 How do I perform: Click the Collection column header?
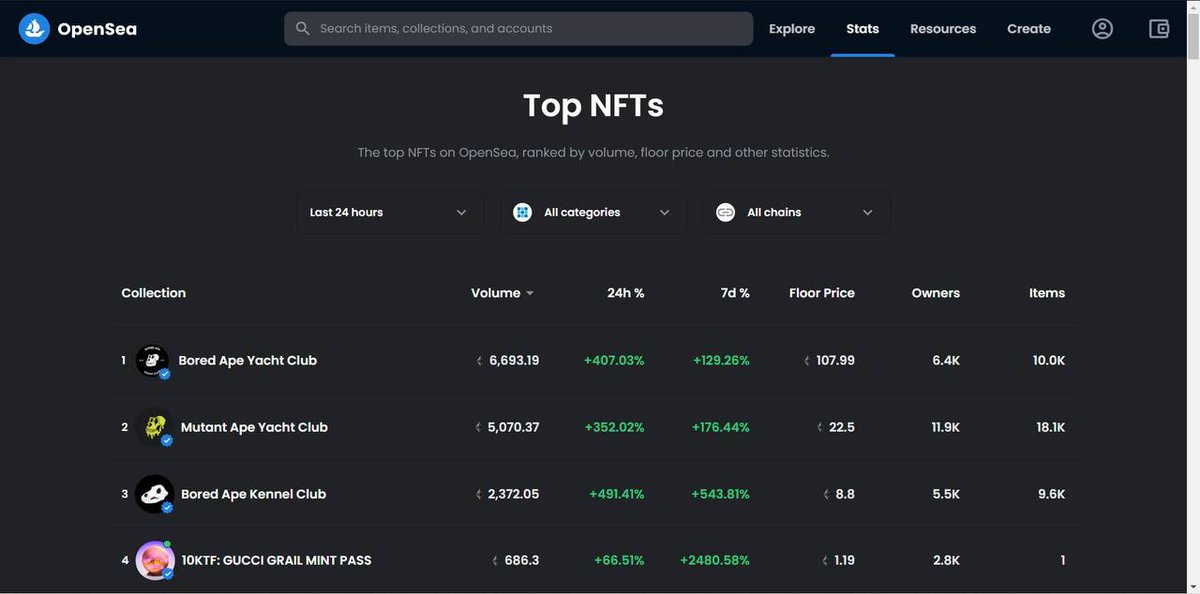pos(154,293)
